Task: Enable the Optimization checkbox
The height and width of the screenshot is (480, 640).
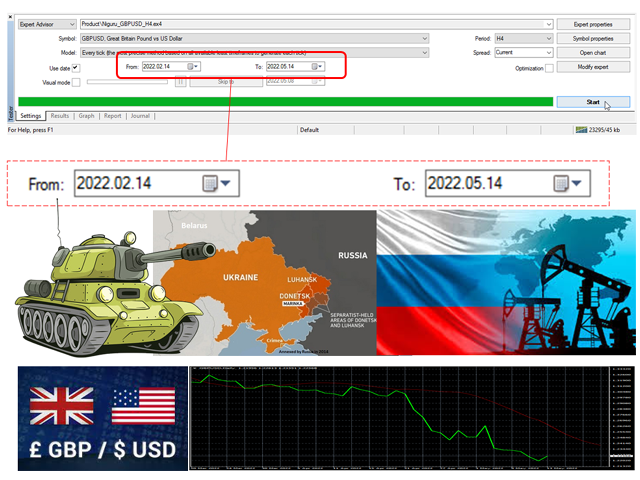Action: pyautogui.click(x=549, y=68)
